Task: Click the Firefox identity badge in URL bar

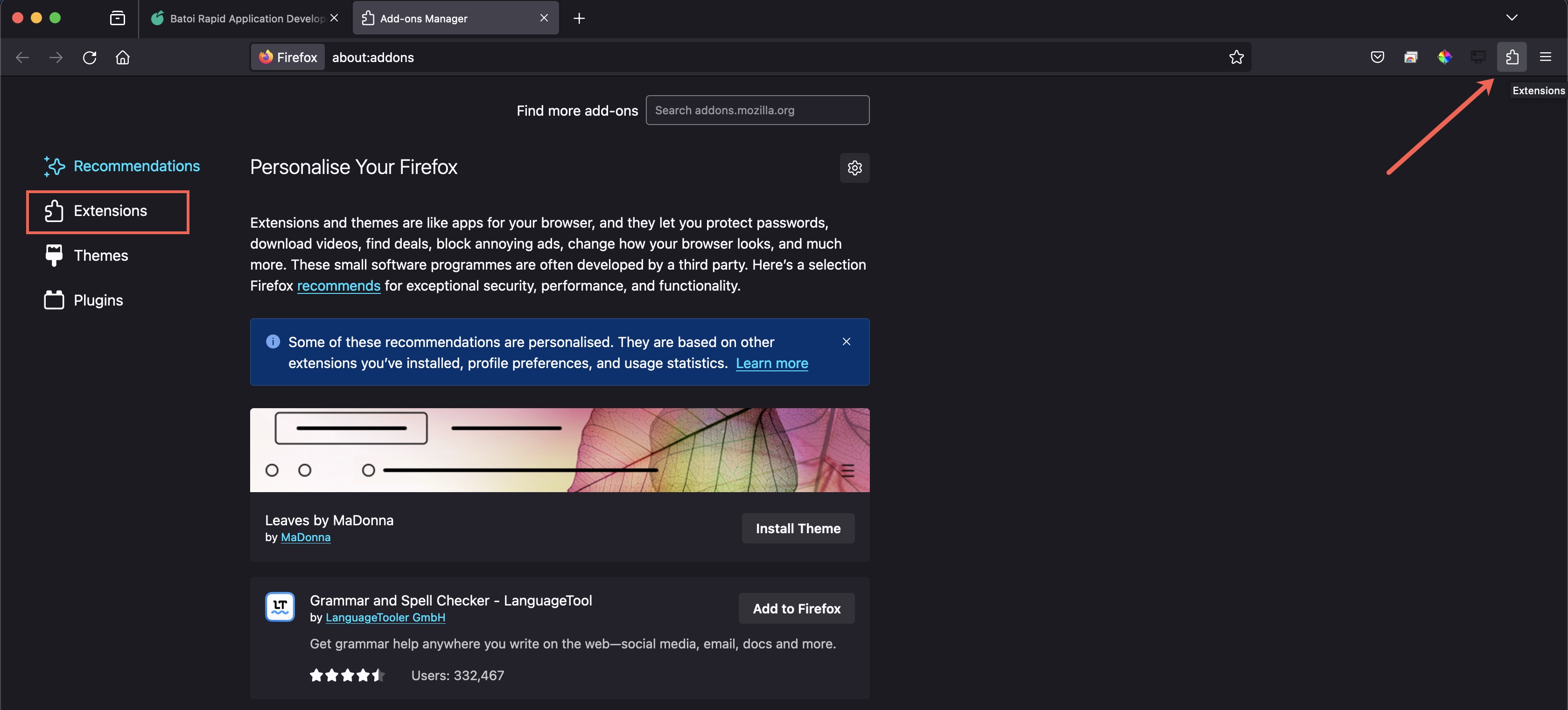Action: pos(288,57)
